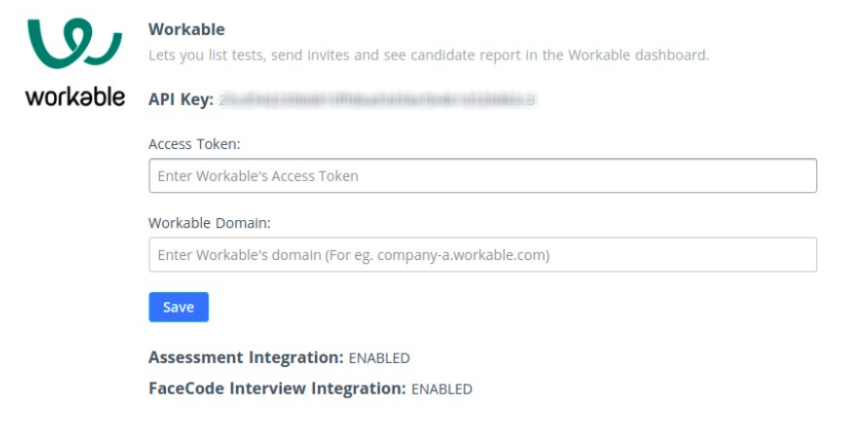Click the FaceCode Interview Integration ENABLED status
The width and height of the screenshot is (845, 422).
(x=442, y=389)
